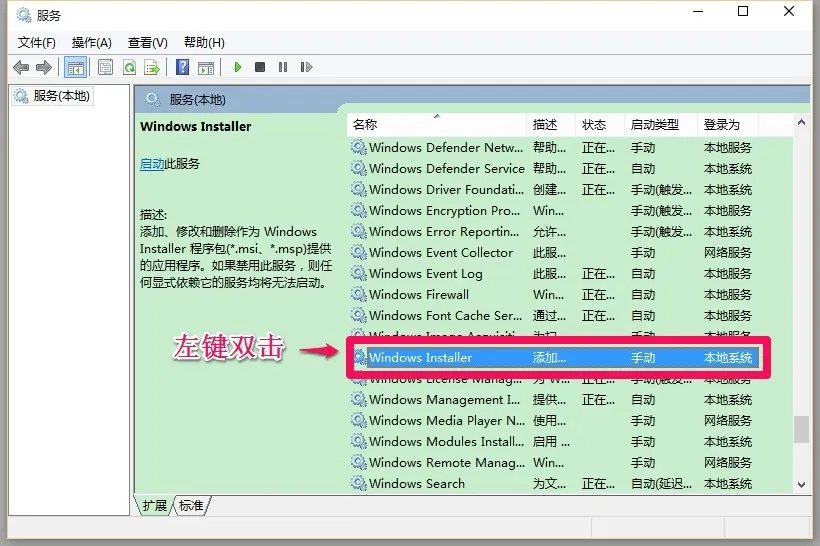The image size is (820, 546).
Task: Click gear icon of Windows Font Cache row
Action: (x=358, y=315)
